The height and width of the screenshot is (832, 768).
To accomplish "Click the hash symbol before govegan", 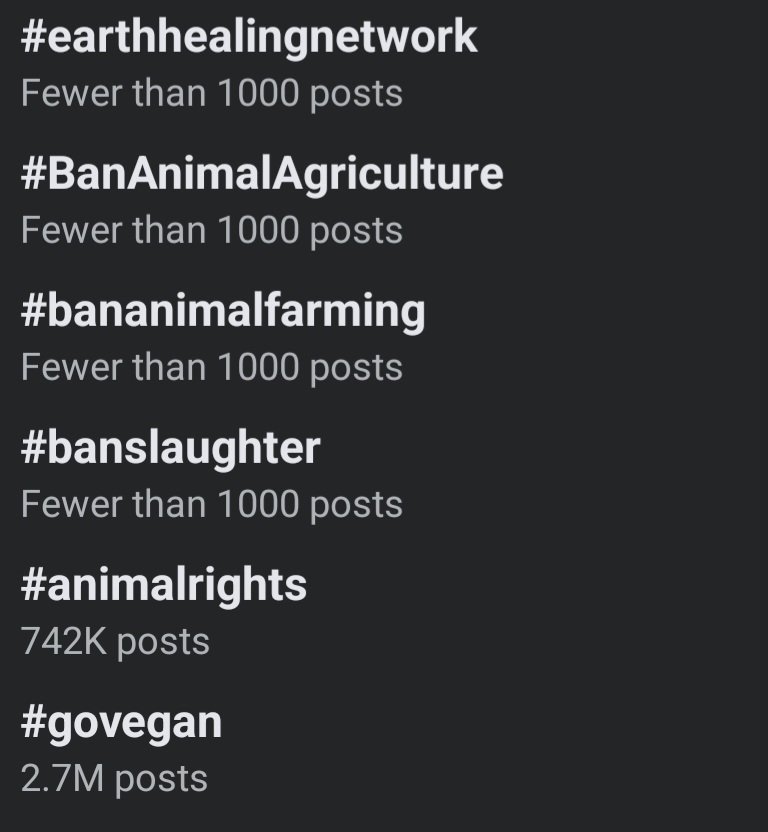I will coord(33,722).
